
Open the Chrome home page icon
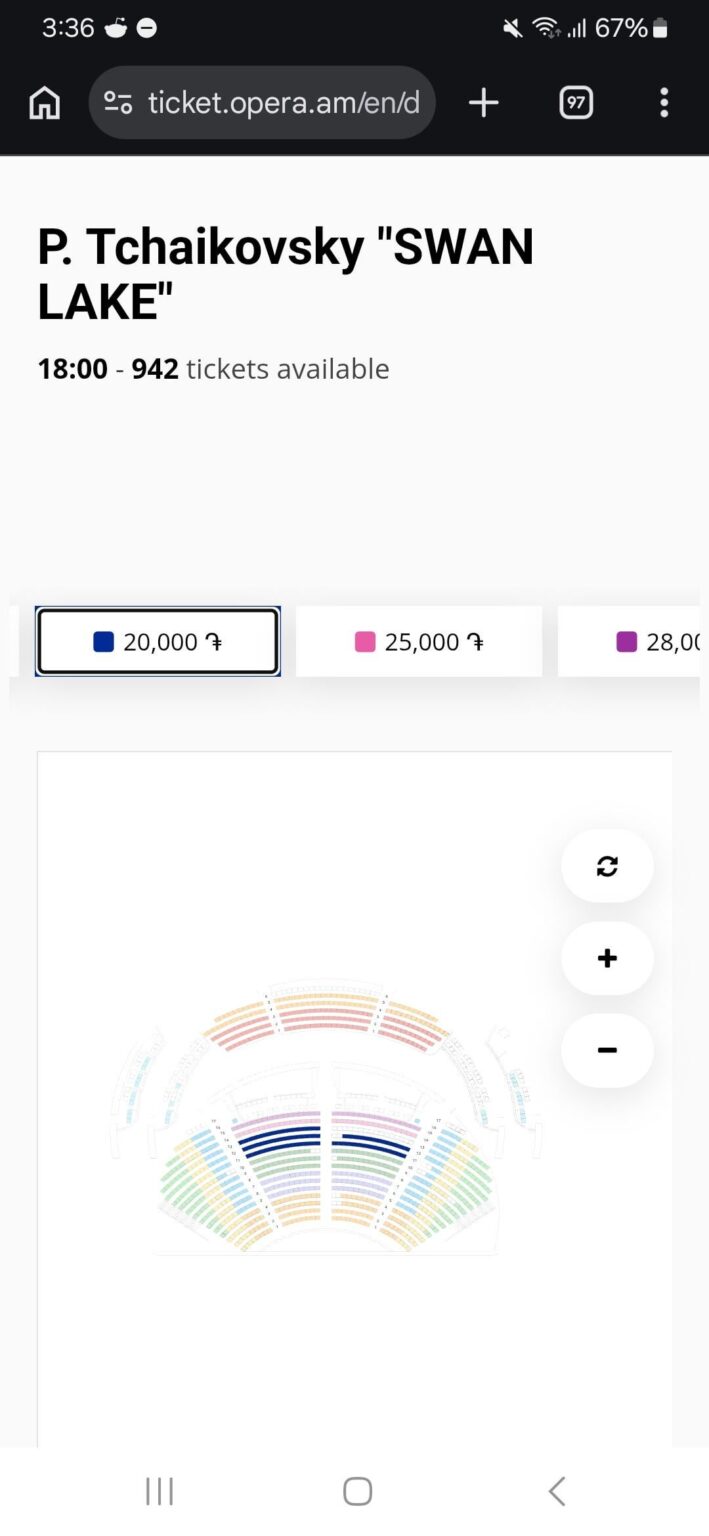click(43, 102)
